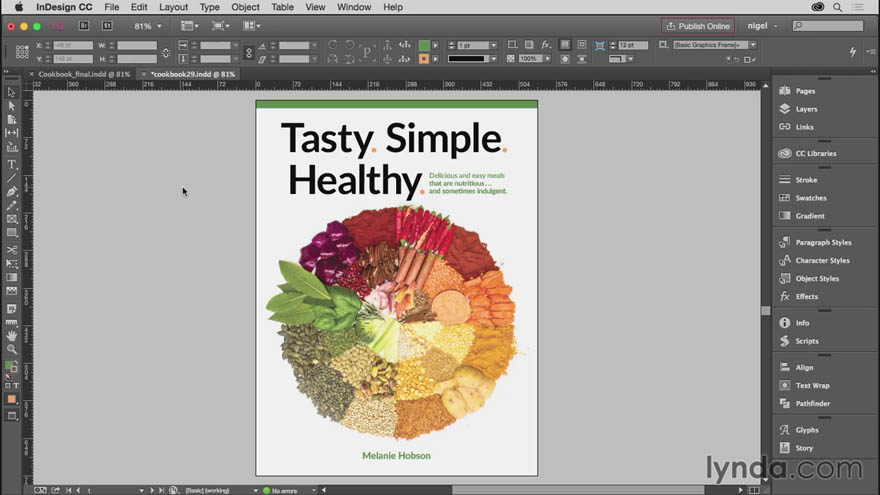Open Paragraph Styles panel
The image size is (880, 495).
click(824, 242)
